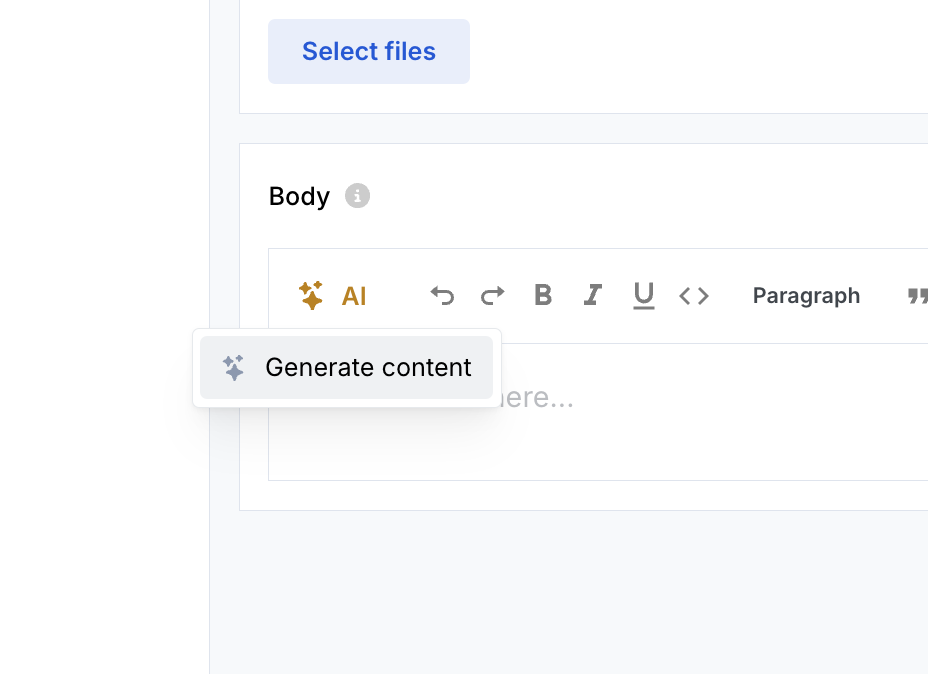
Task: Insert a blockquote using the quote icon
Action: [x=918, y=296]
